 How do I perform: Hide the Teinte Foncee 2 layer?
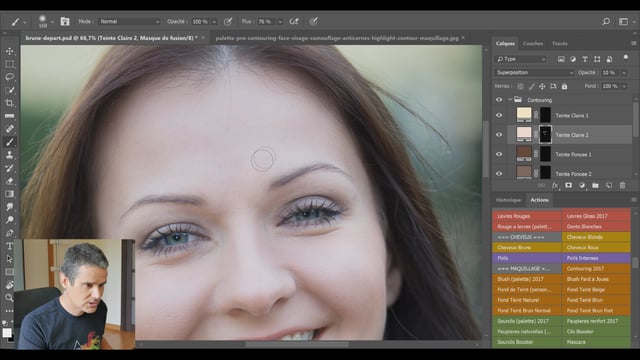point(499,173)
